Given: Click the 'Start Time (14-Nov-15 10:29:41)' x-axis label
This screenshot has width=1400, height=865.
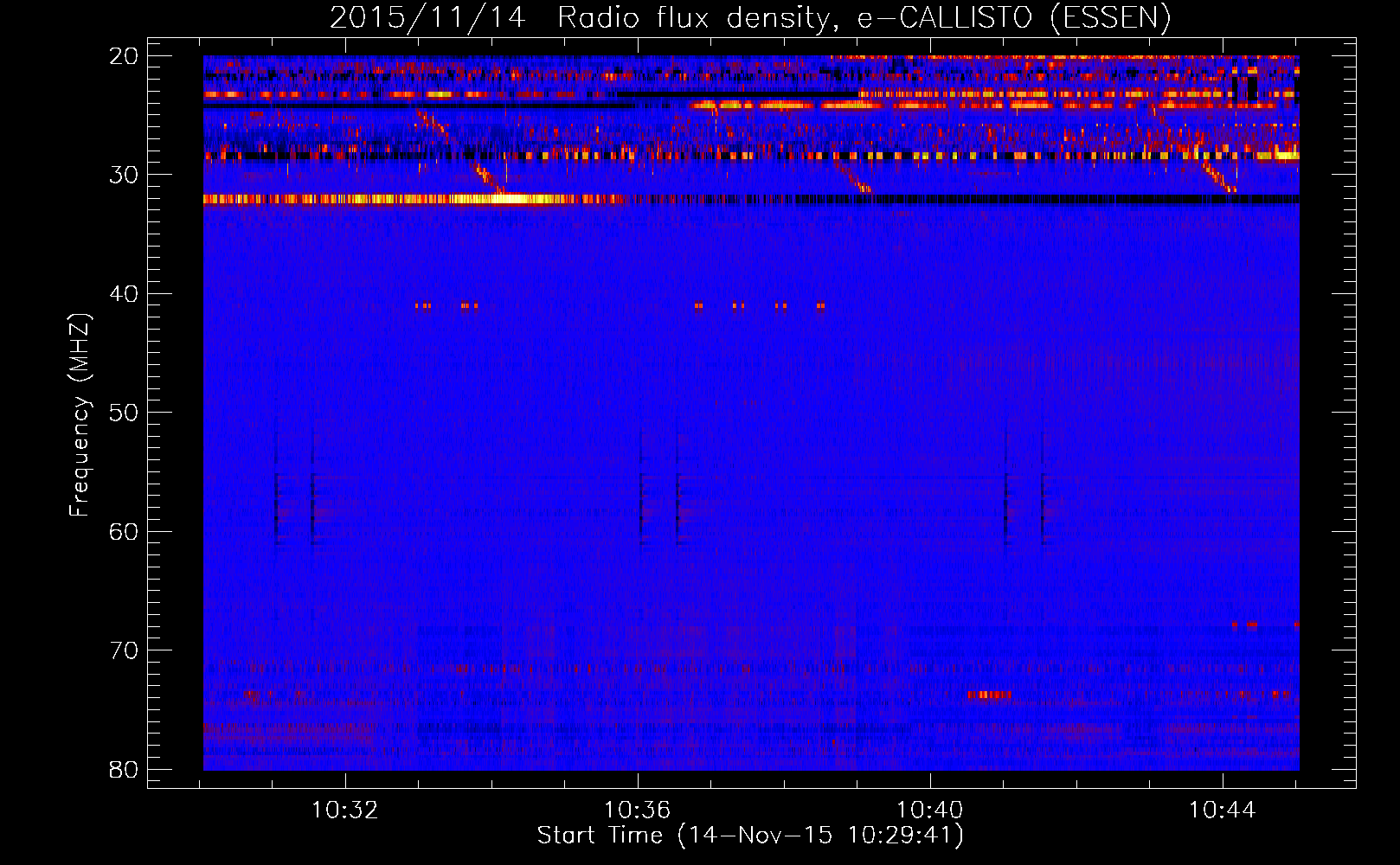Looking at the screenshot, I should pyautogui.click(x=750, y=836).
